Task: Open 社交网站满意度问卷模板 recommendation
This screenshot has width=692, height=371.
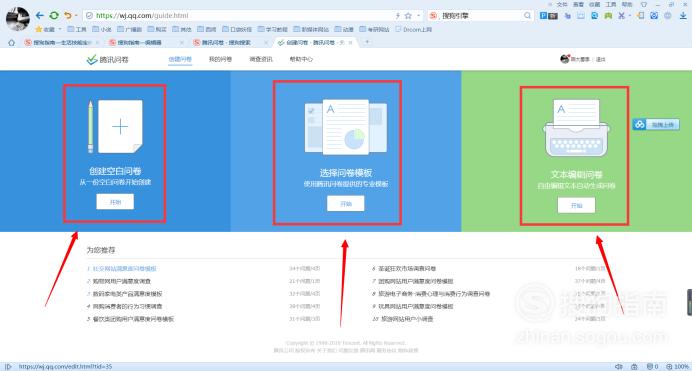Action: tap(124, 268)
